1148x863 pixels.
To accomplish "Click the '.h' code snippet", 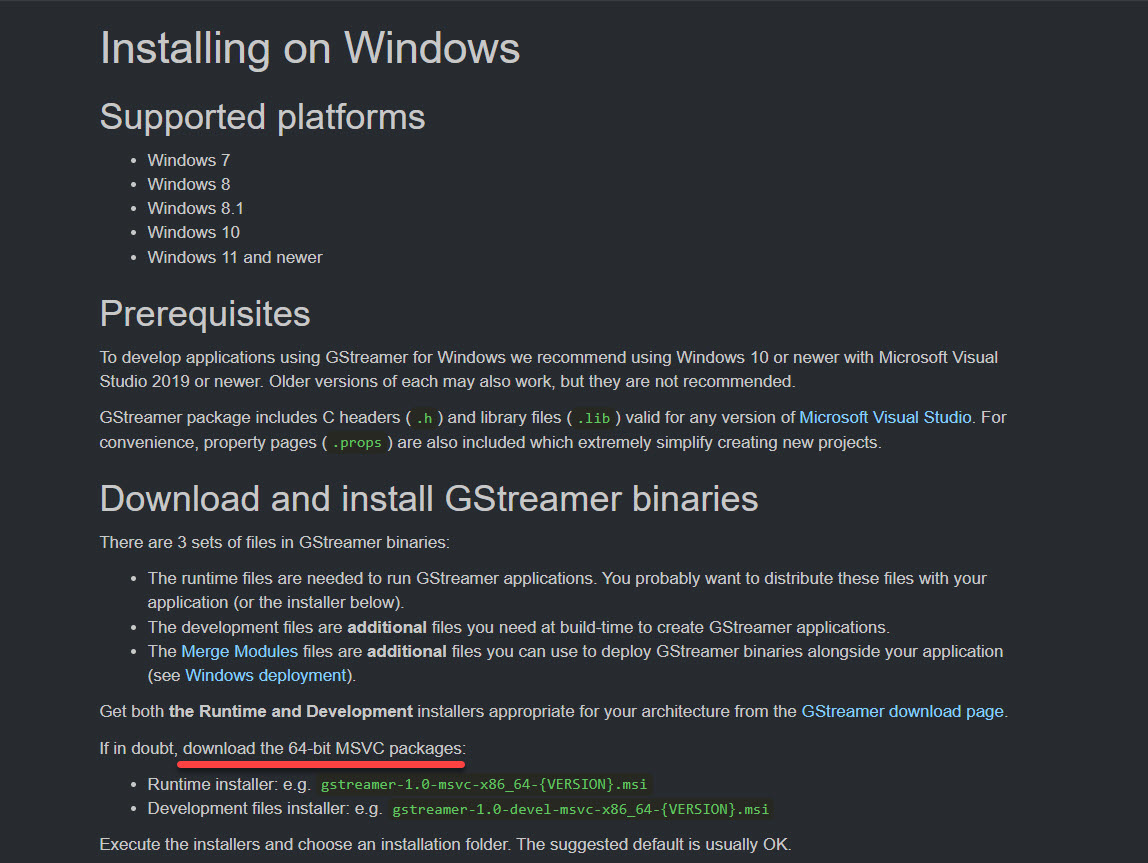I will [424, 418].
